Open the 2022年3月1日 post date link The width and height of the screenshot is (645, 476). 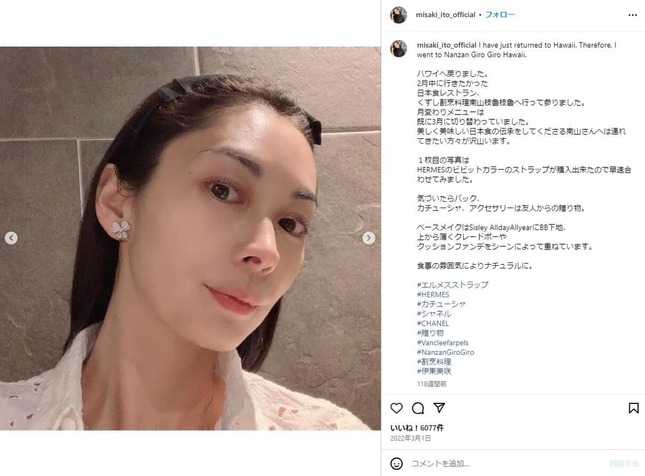(x=410, y=439)
